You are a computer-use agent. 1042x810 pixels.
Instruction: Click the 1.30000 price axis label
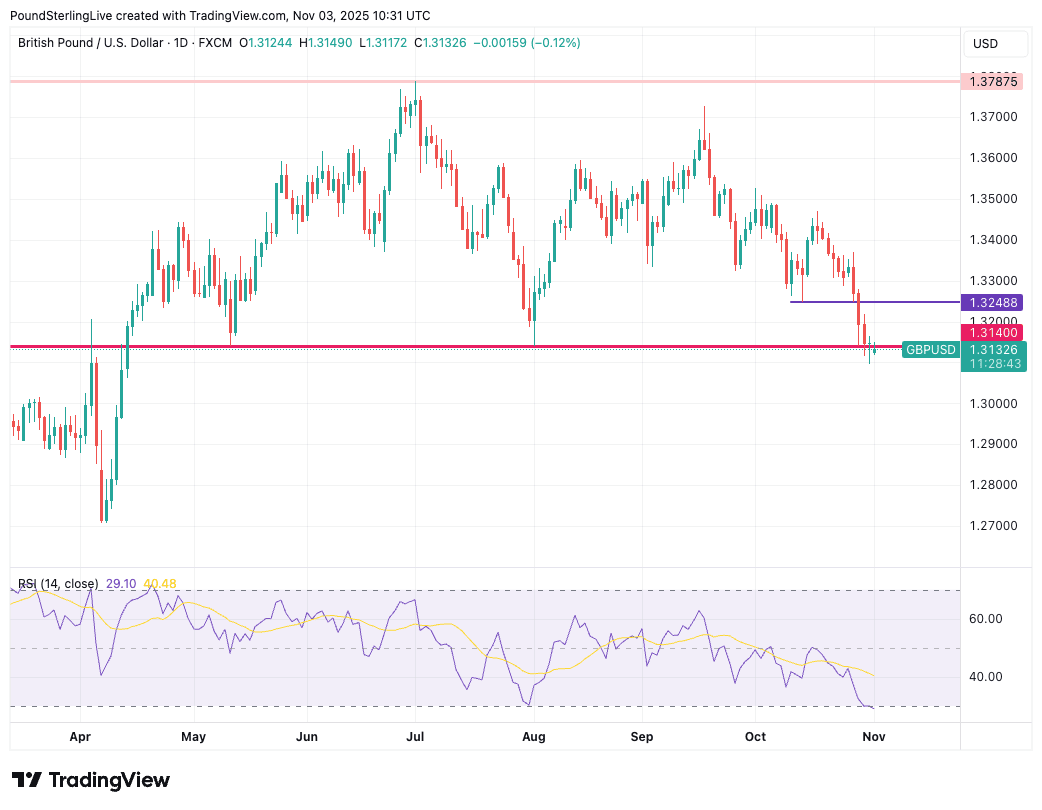993,404
